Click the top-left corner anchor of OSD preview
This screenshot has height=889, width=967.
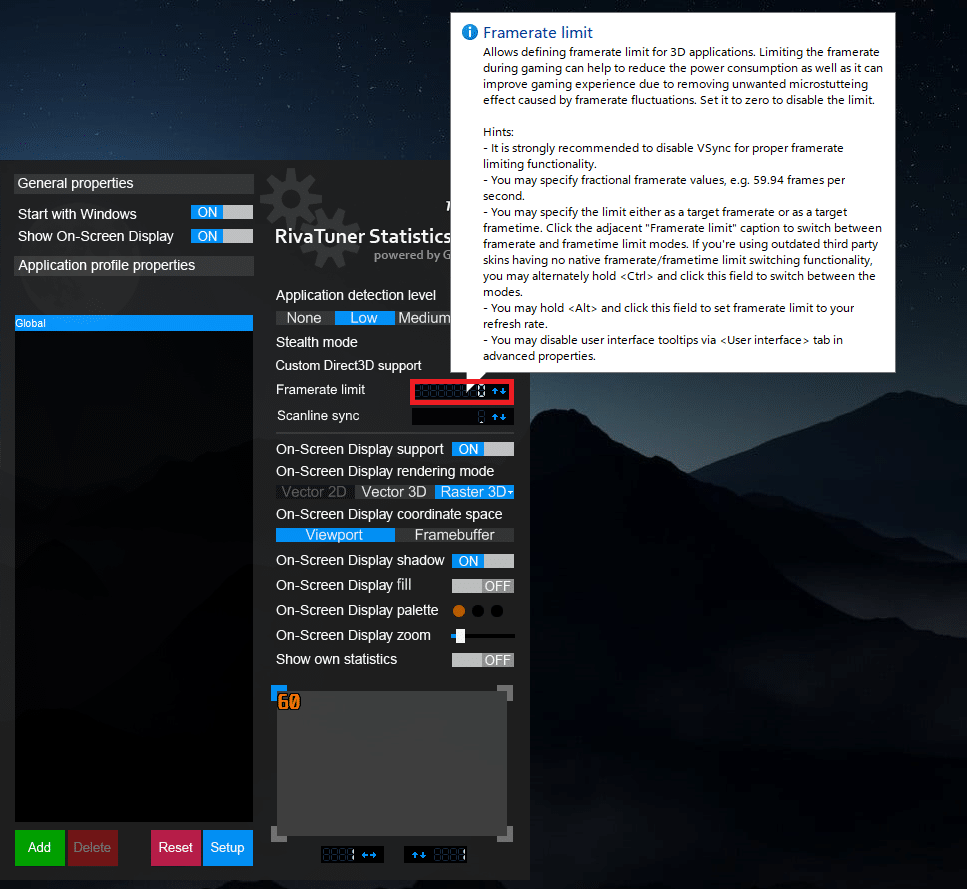[279, 692]
